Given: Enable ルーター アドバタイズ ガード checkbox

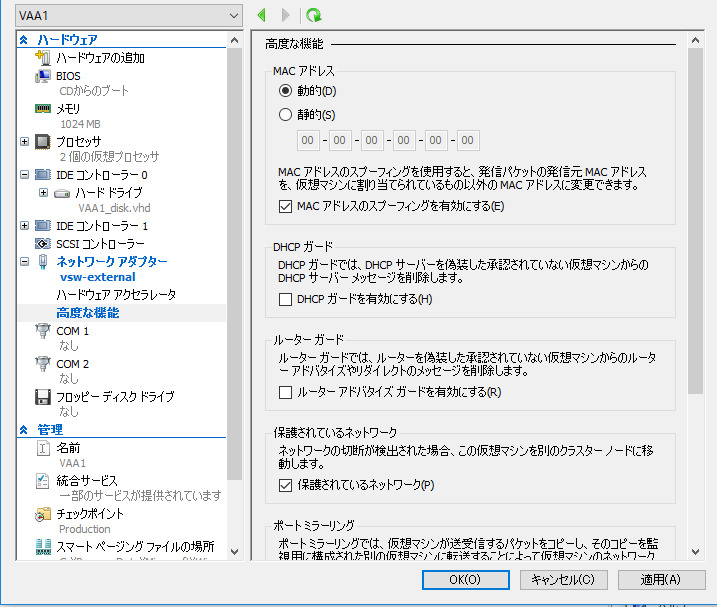Looking at the screenshot, I should (x=286, y=392).
